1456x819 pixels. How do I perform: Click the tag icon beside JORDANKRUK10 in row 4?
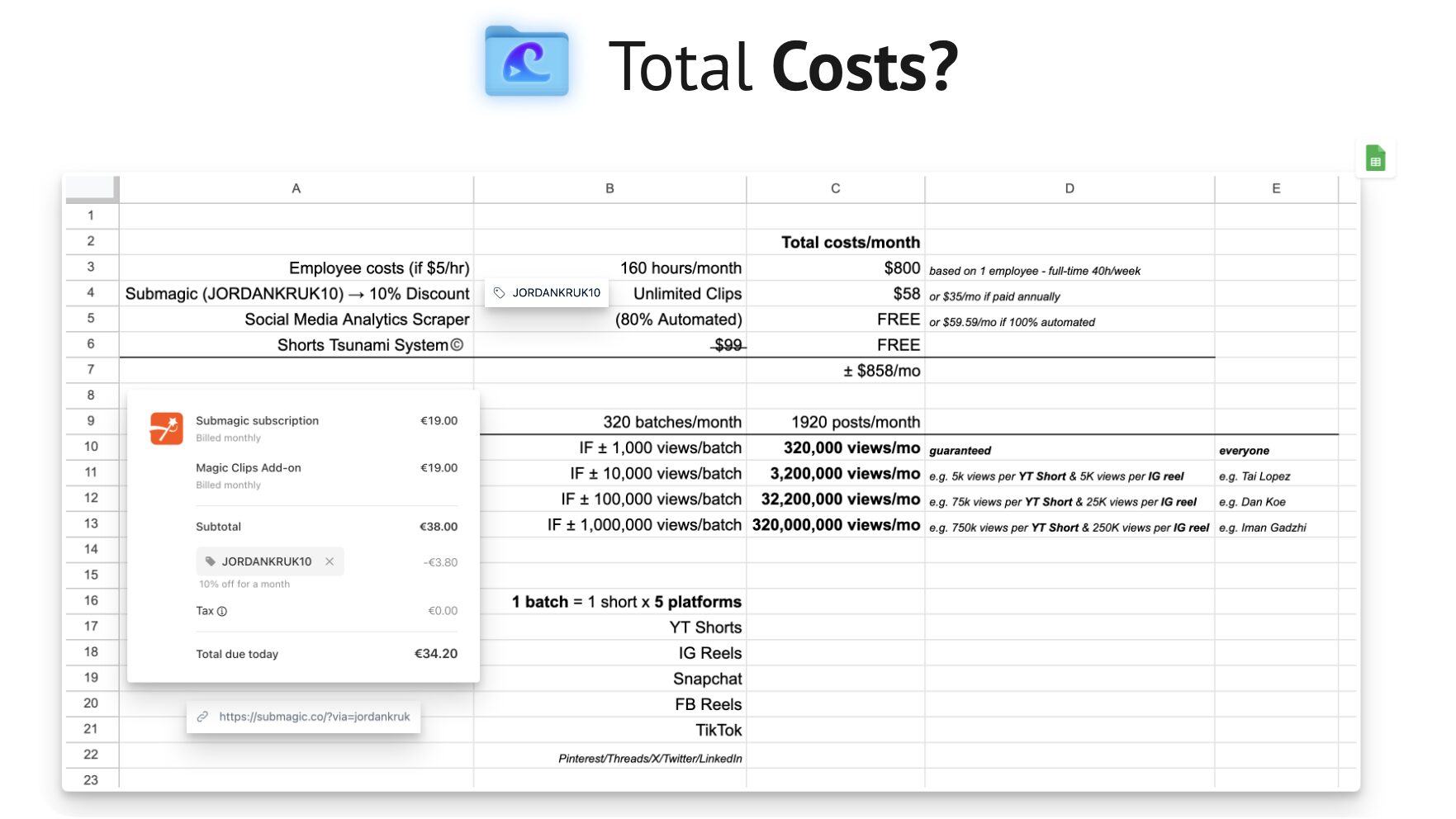click(500, 293)
